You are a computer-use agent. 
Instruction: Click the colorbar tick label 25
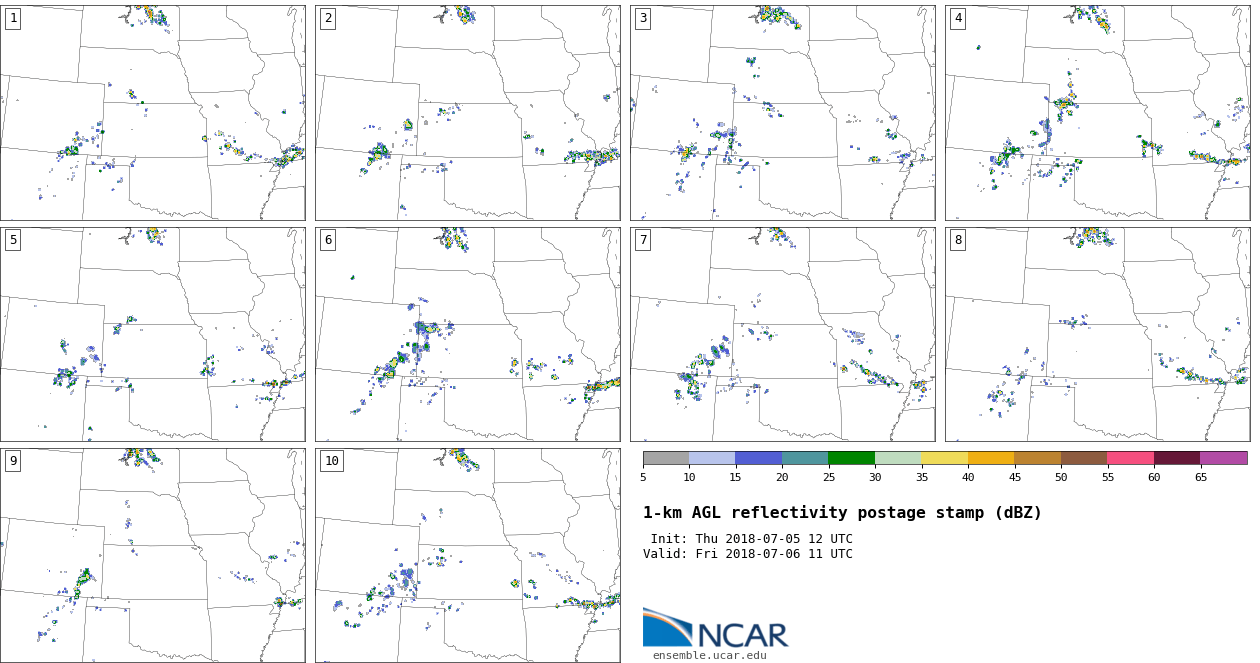(x=829, y=478)
